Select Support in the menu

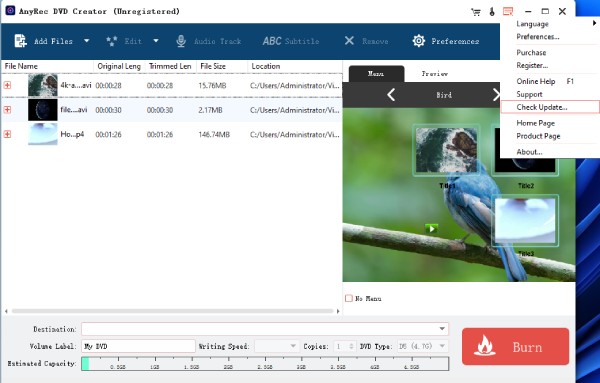point(549,94)
